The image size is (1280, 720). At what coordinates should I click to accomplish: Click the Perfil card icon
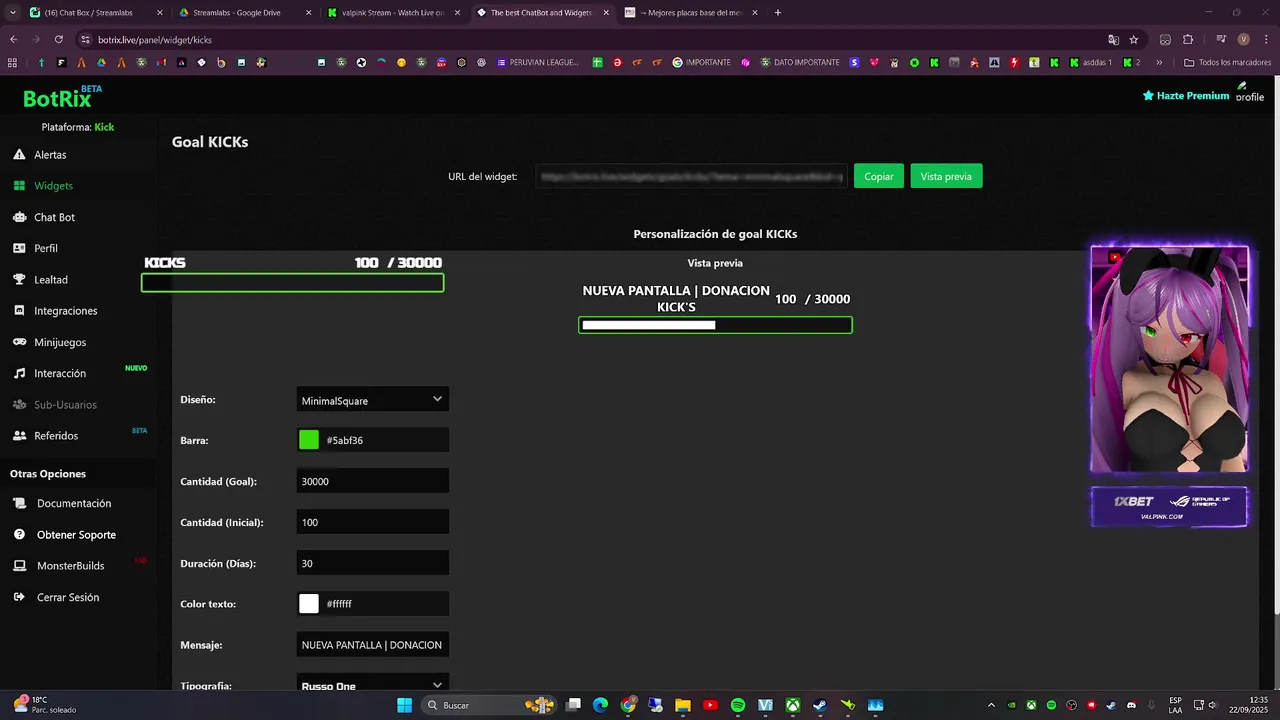click(x=19, y=248)
